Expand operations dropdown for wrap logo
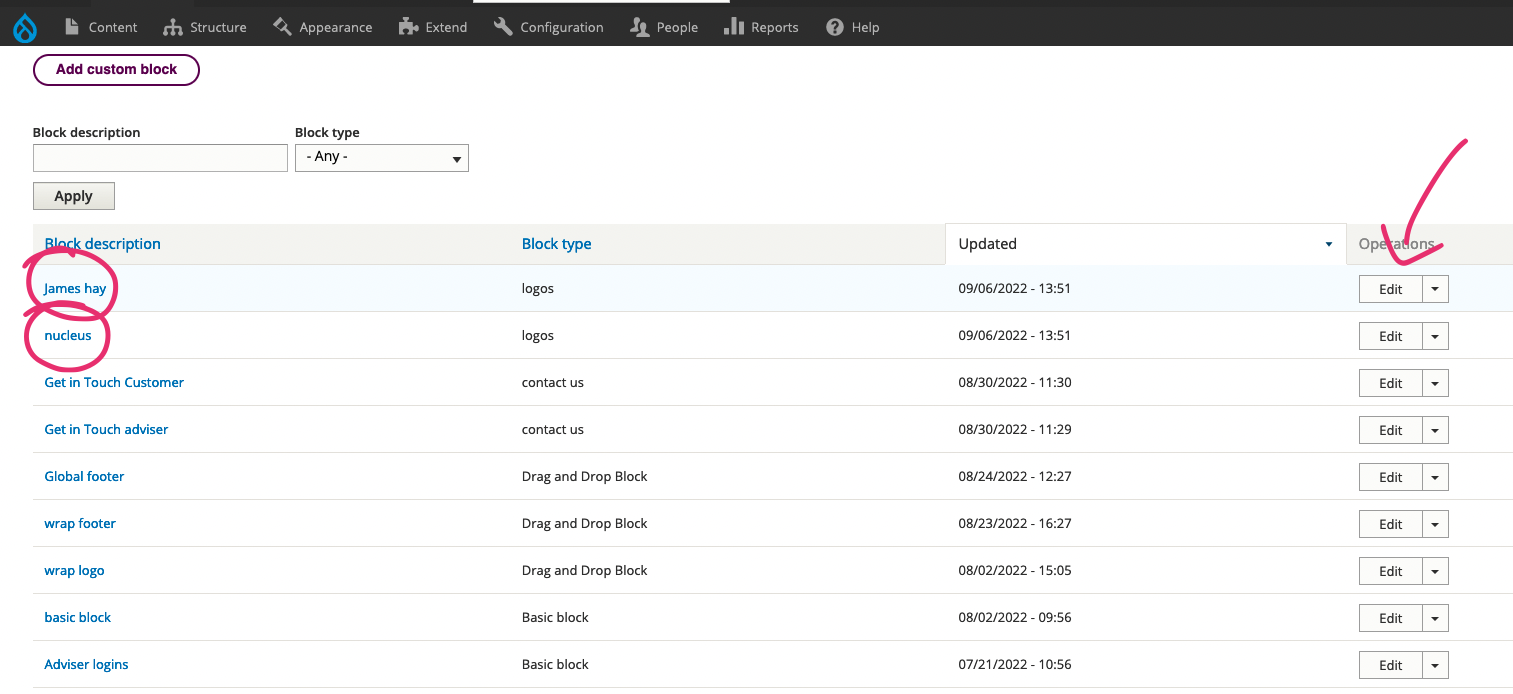The image size is (1513, 694). point(1436,571)
